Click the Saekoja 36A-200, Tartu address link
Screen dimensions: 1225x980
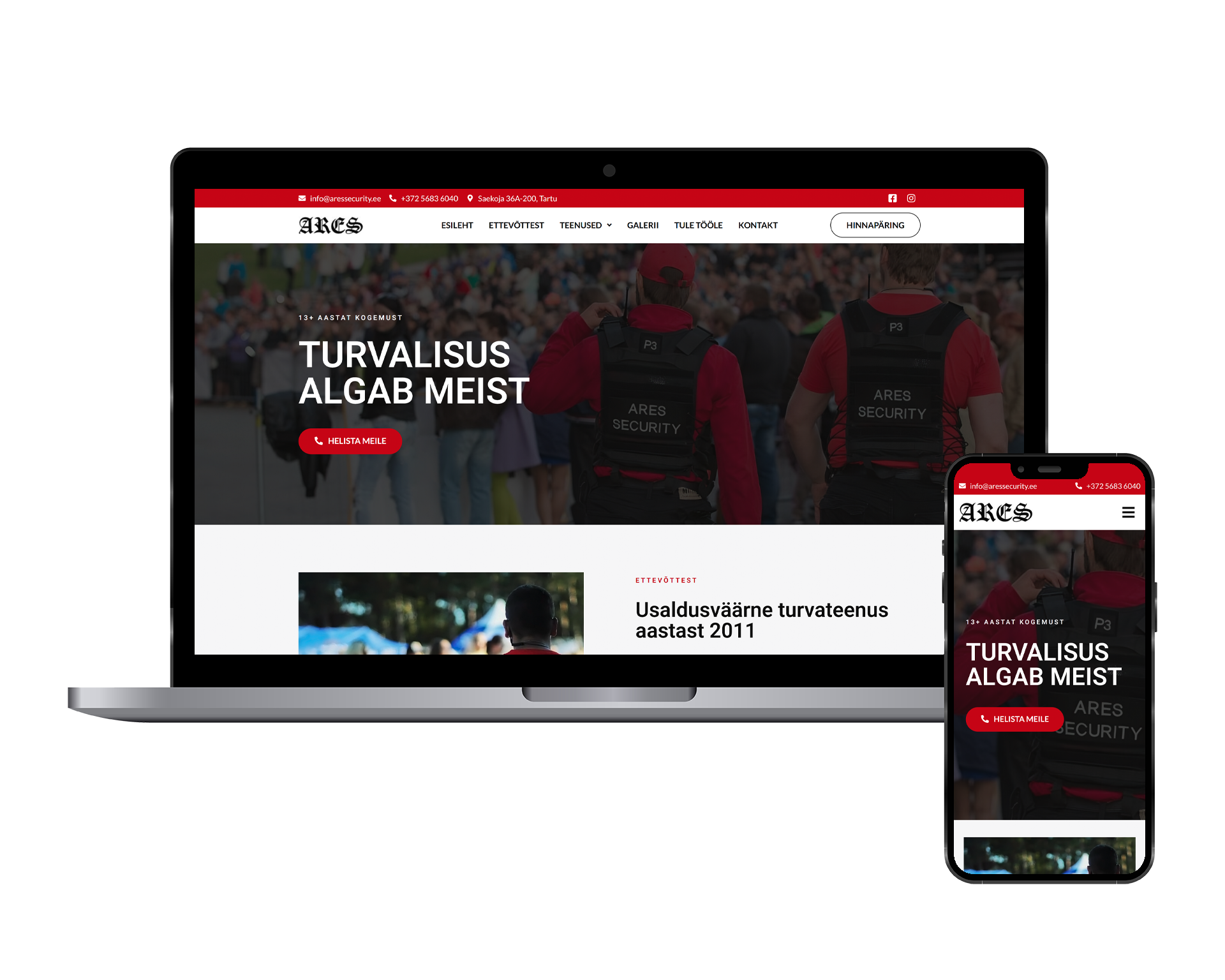(x=517, y=198)
